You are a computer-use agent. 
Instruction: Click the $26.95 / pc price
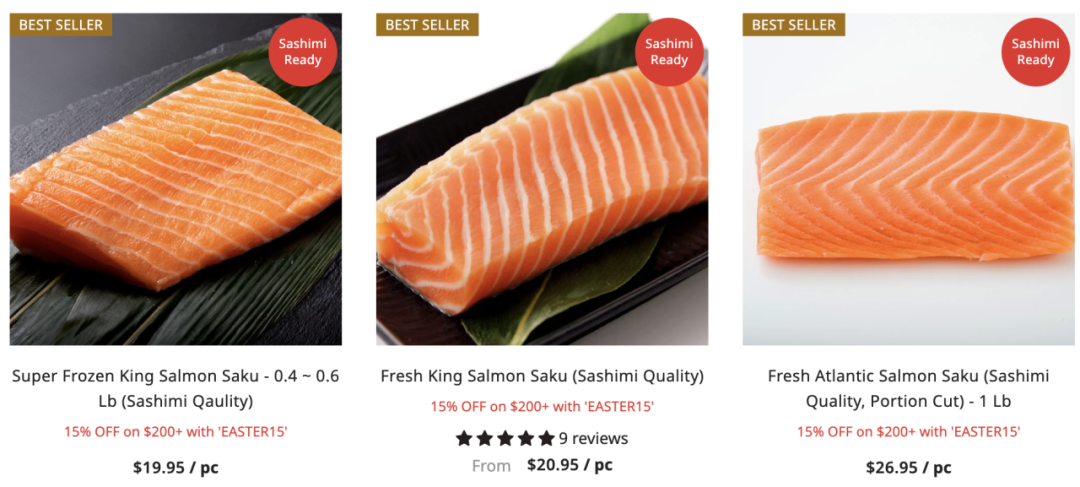click(908, 468)
